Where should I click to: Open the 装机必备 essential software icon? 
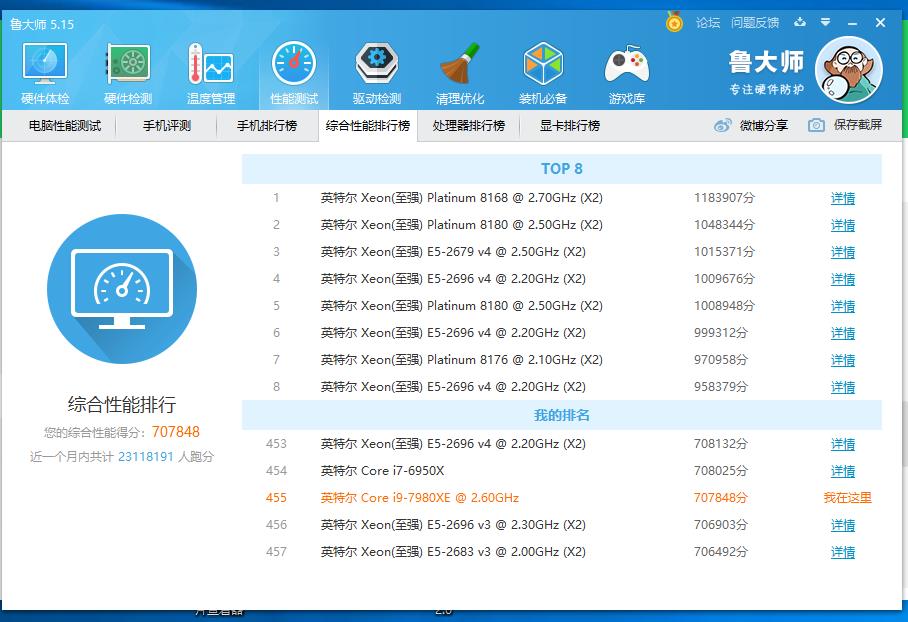543,74
